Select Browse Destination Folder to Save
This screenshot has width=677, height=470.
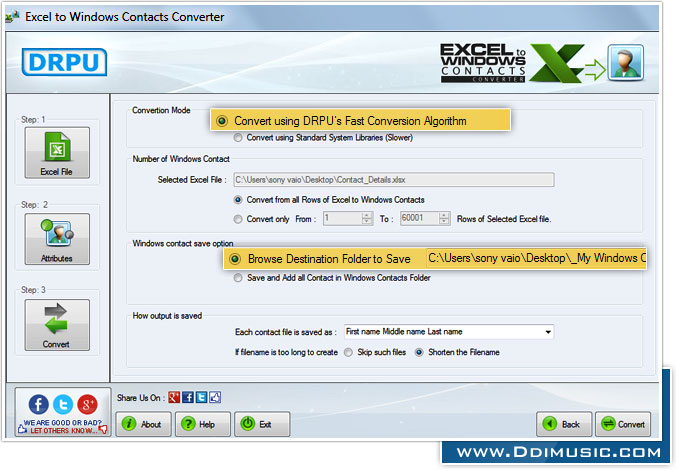point(235,259)
